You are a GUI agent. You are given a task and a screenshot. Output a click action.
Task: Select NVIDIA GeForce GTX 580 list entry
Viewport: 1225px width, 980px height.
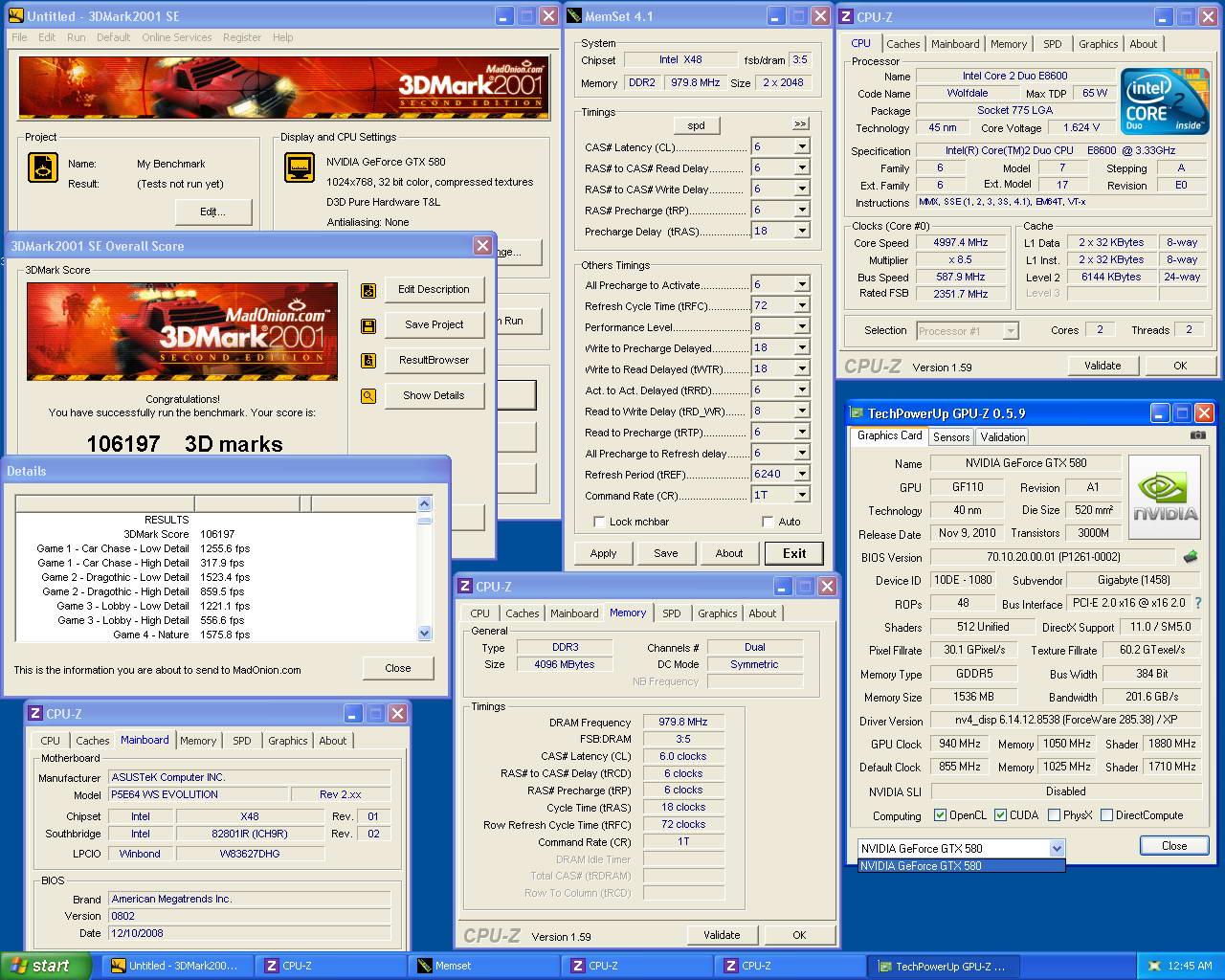point(961,866)
